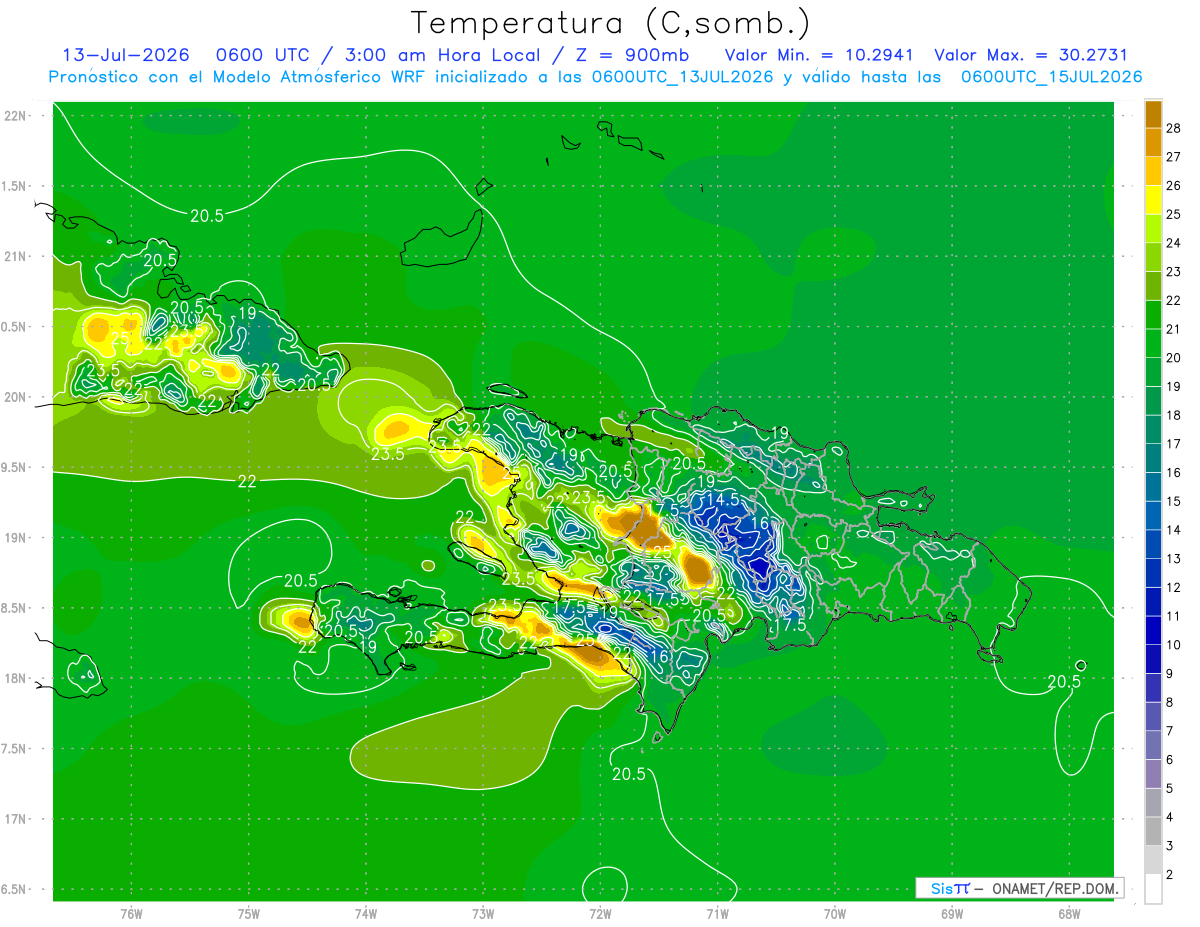This screenshot has height=927, width=1200.
Task: Click the '69W' longitude axis label
Action: pyautogui.click(x=952, y=914)
